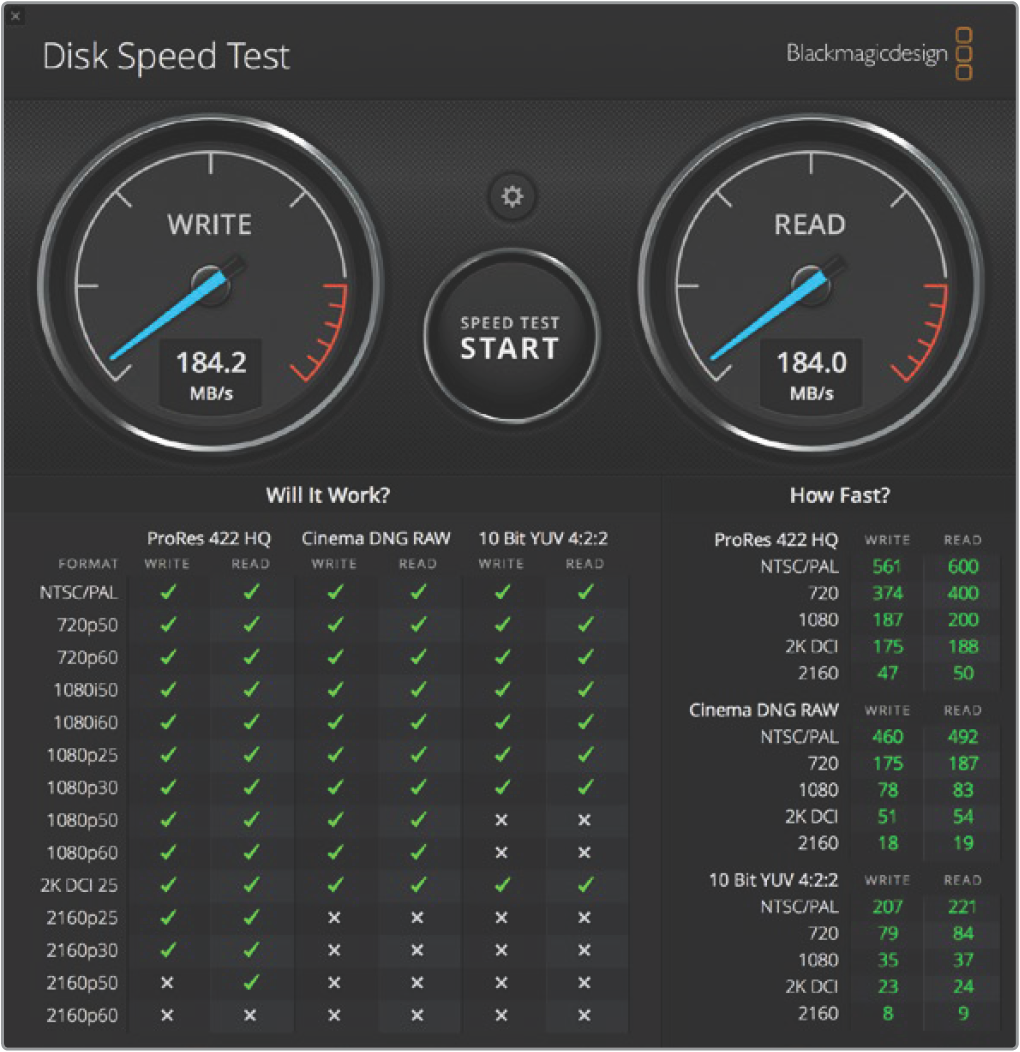Click the 10 Bit YUV write cross for 1080p50
The height and width of the screenshot is (1052, 1020).
click(502, 820)
